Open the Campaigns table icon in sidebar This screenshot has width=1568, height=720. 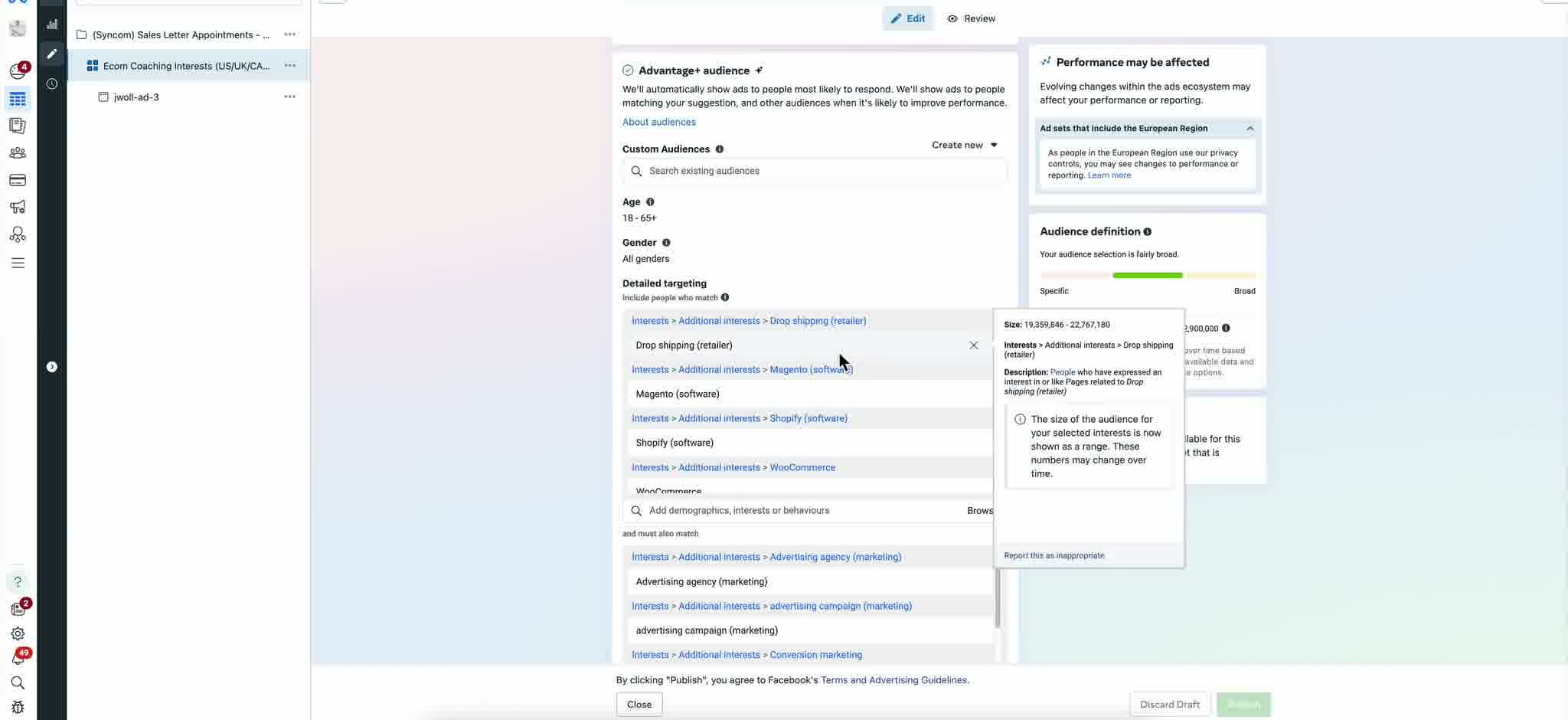18,99
